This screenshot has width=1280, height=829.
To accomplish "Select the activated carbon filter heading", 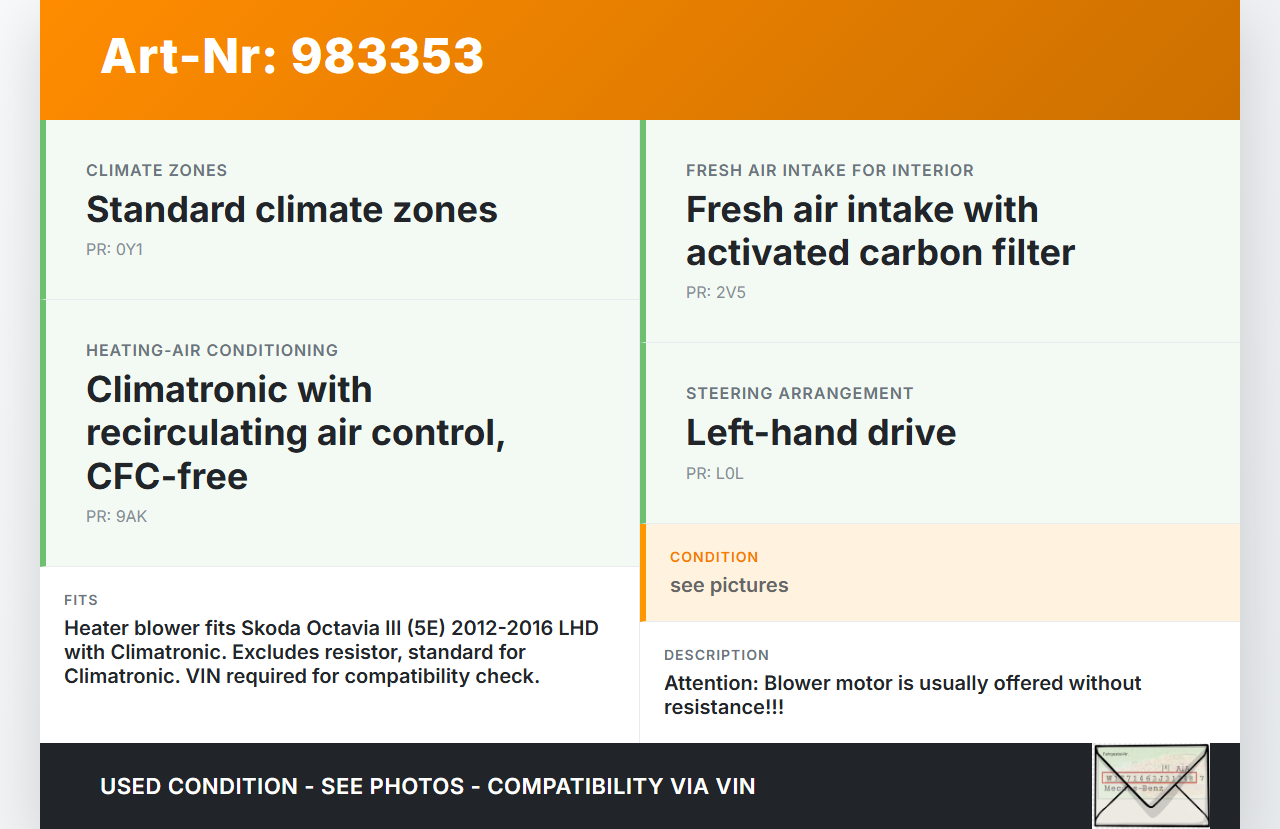I will 880,231.
